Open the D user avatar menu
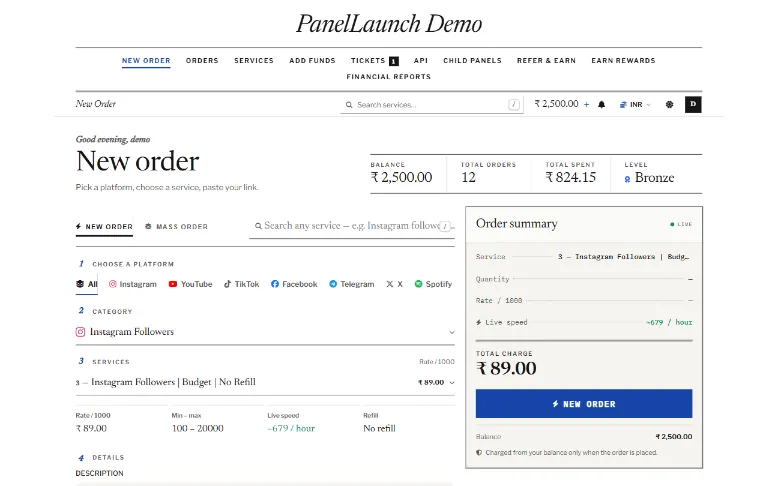The image size is (778, 486). (x=693, y=104)
